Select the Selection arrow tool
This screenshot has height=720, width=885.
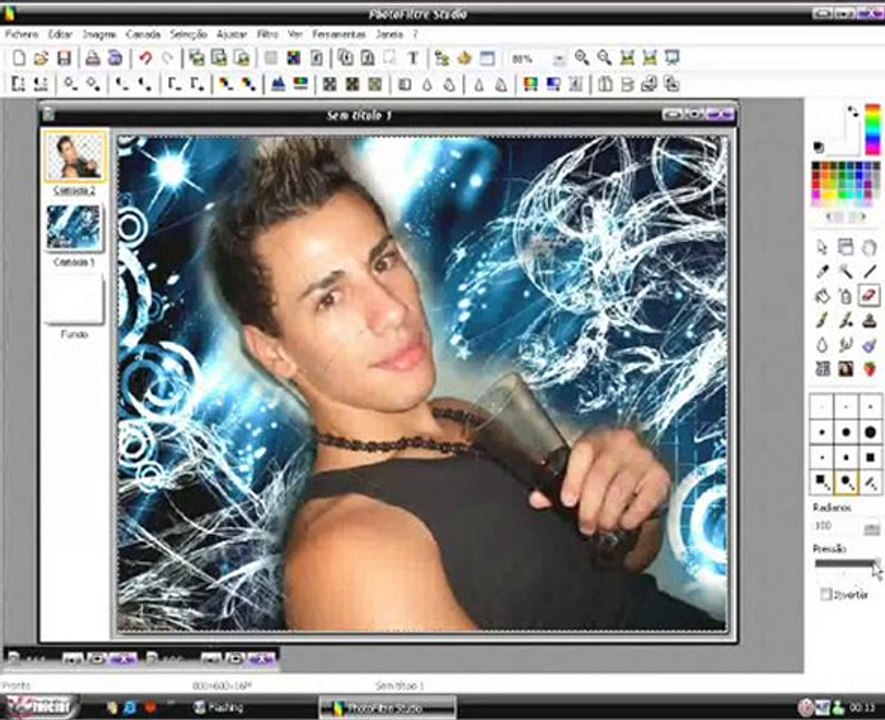822,247
